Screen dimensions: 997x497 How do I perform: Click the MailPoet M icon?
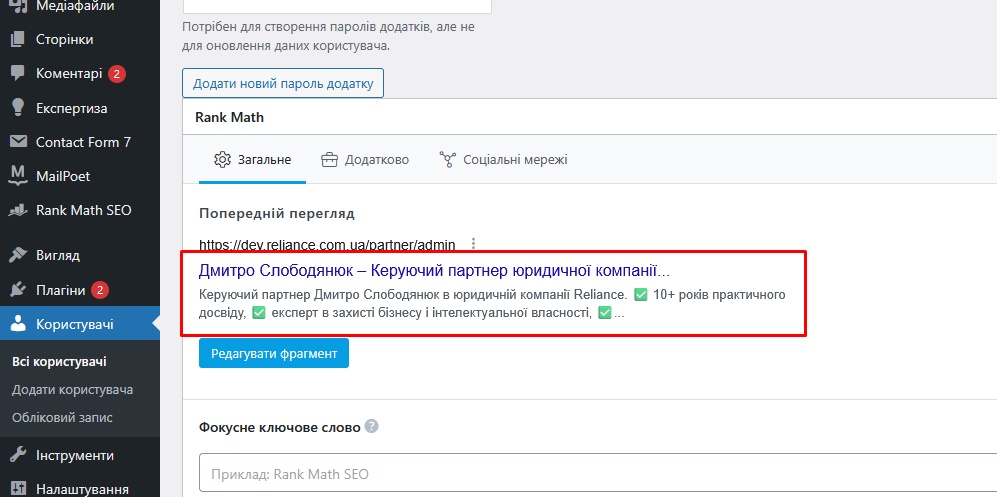18,175
